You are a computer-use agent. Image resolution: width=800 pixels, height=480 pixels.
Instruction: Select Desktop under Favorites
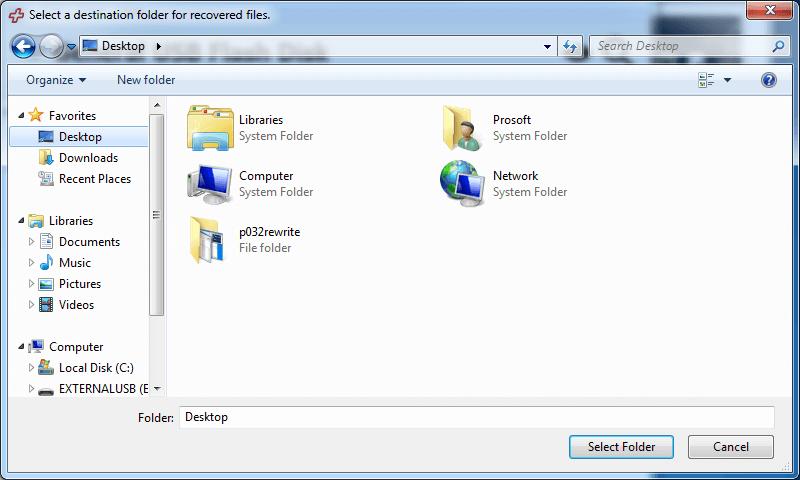80,137
